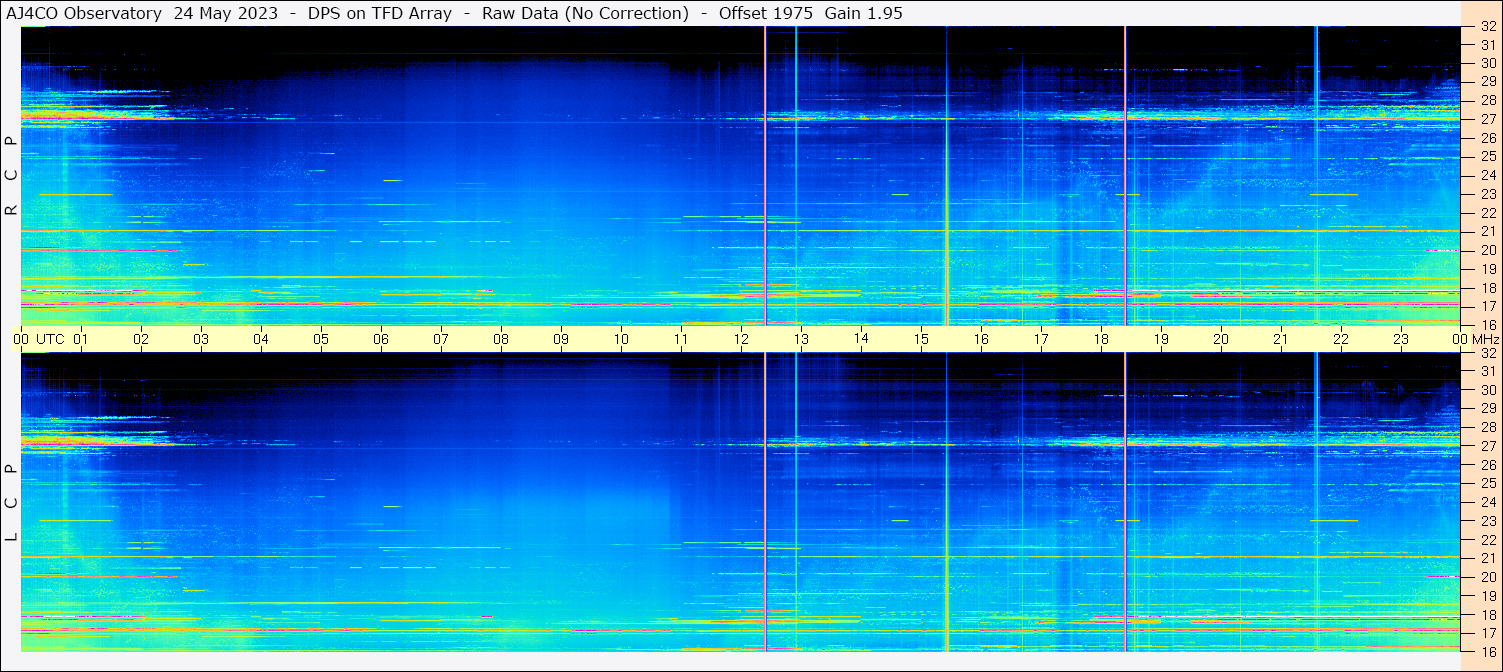Click the 24 MHz label of RCP panel
1503x672 pixels.
click(1487, 175)
